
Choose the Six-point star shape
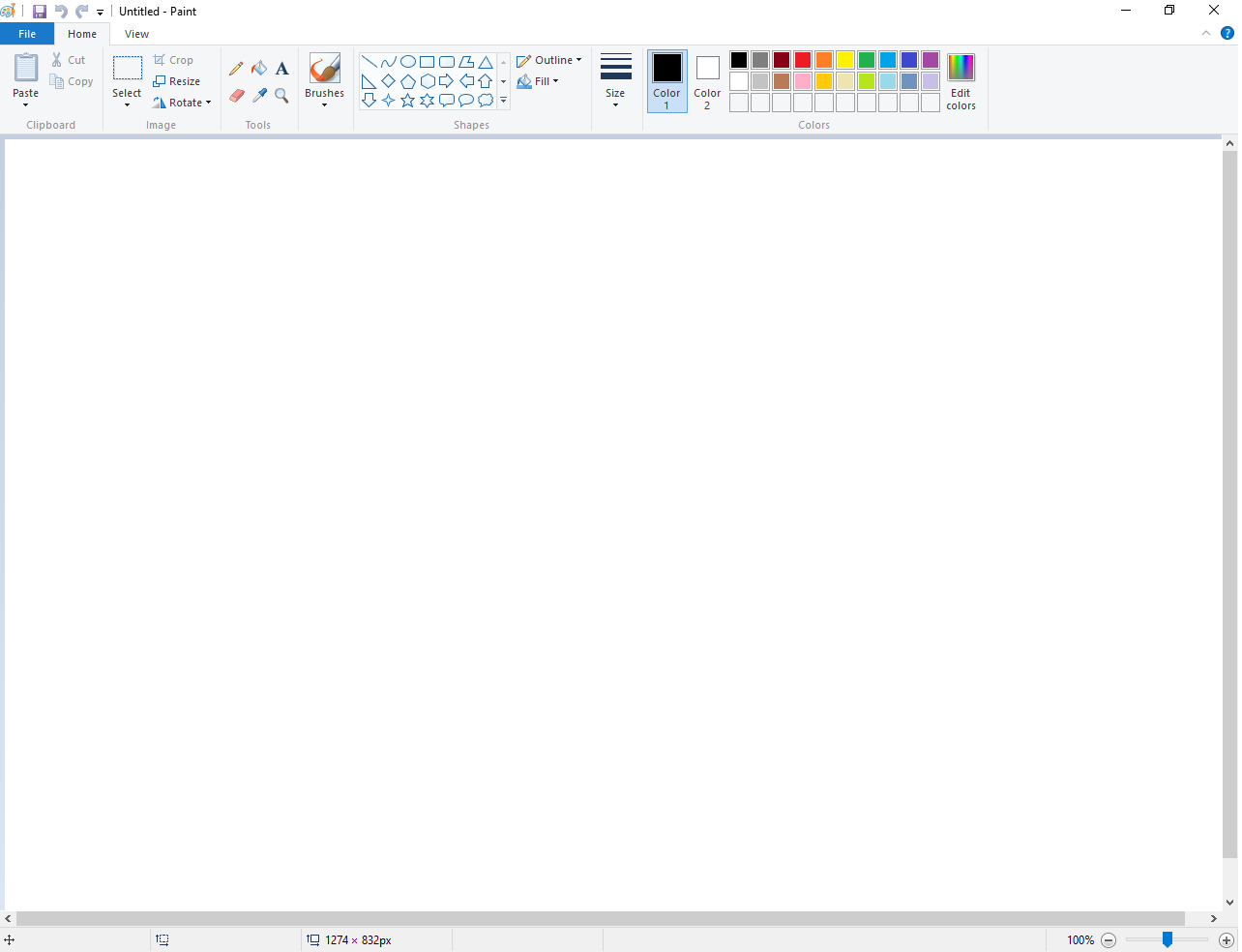[428, 101]
